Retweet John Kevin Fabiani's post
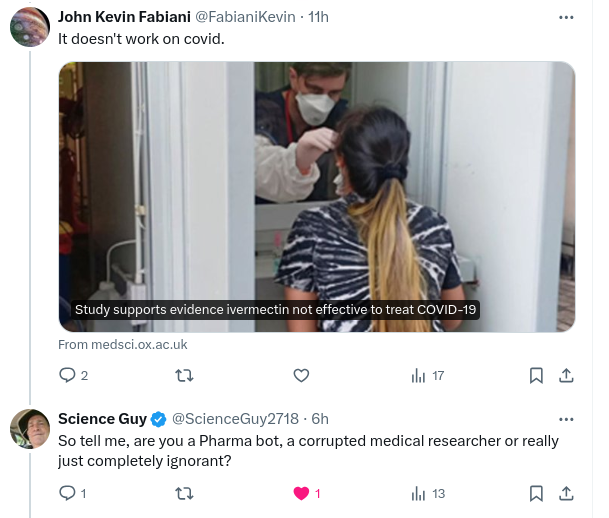 184,375
